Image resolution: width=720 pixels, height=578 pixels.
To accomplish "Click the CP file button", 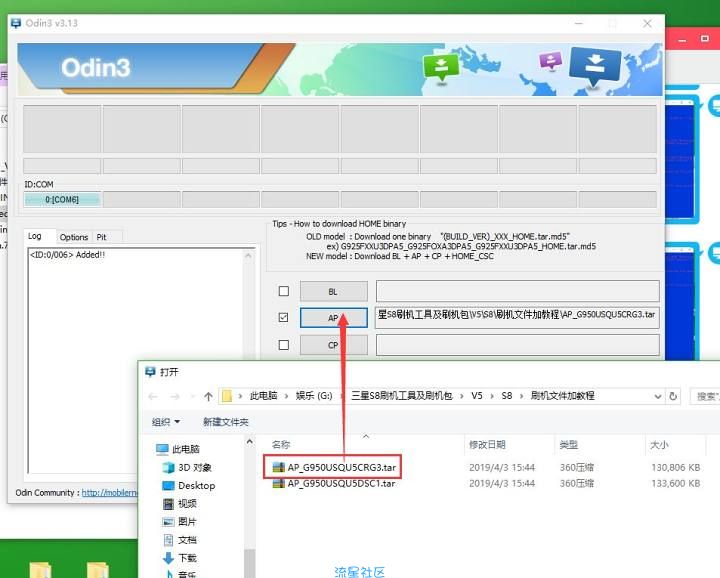I will pos(334,345).
